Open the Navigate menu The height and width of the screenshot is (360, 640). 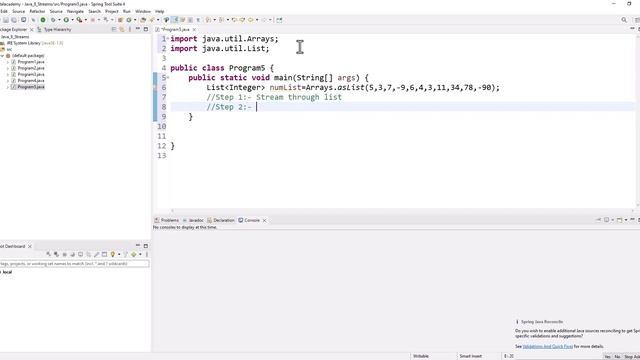[x=75, y=11]
